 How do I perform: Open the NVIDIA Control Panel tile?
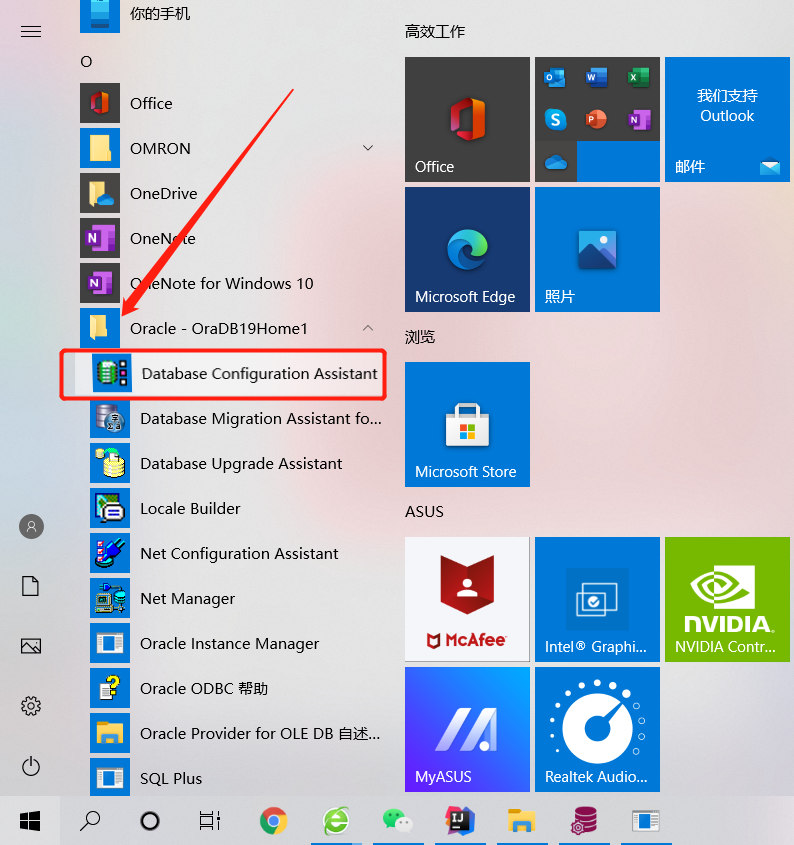[x=727, y=599]
